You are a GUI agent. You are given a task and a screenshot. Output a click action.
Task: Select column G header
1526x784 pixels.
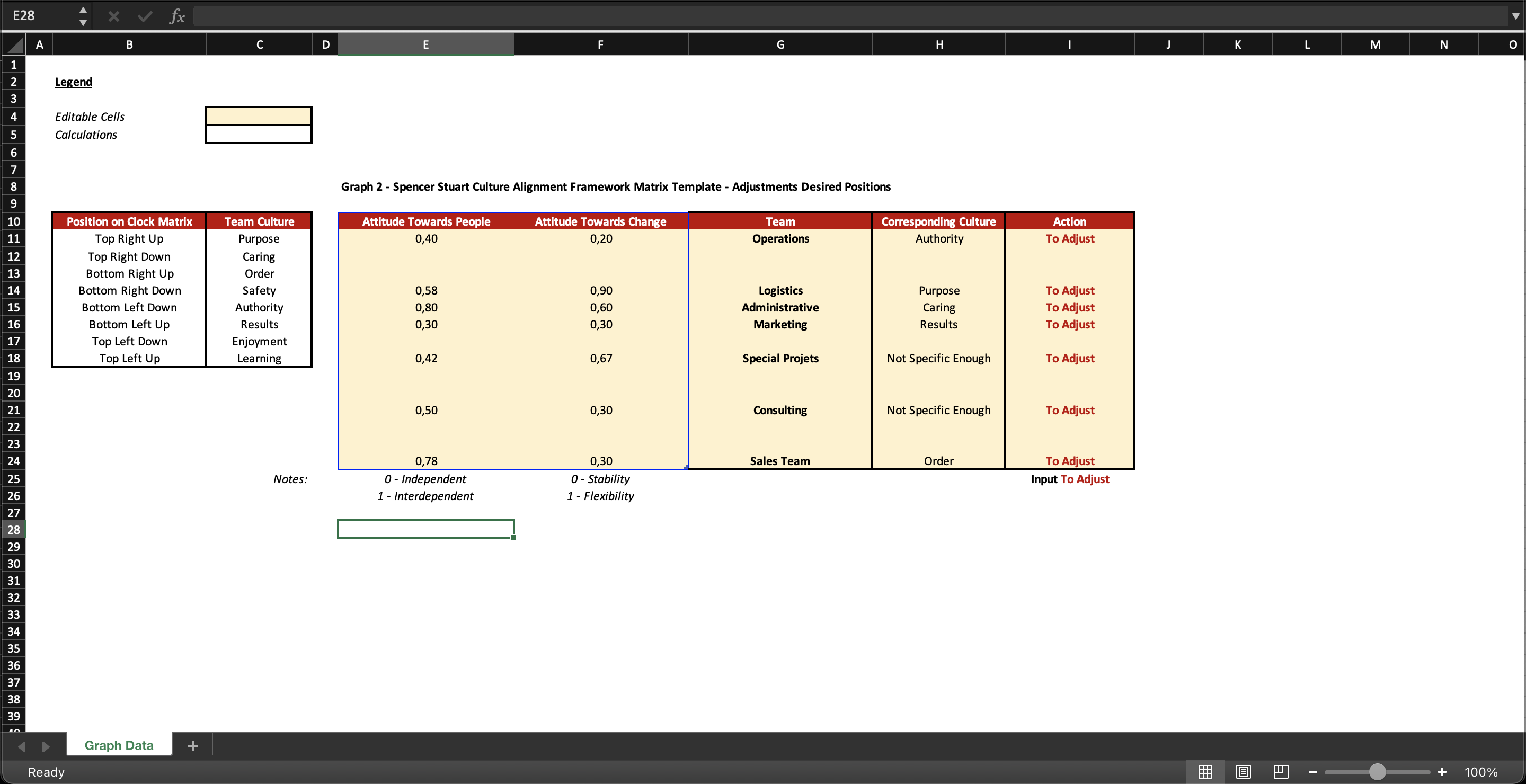(780, 44)
